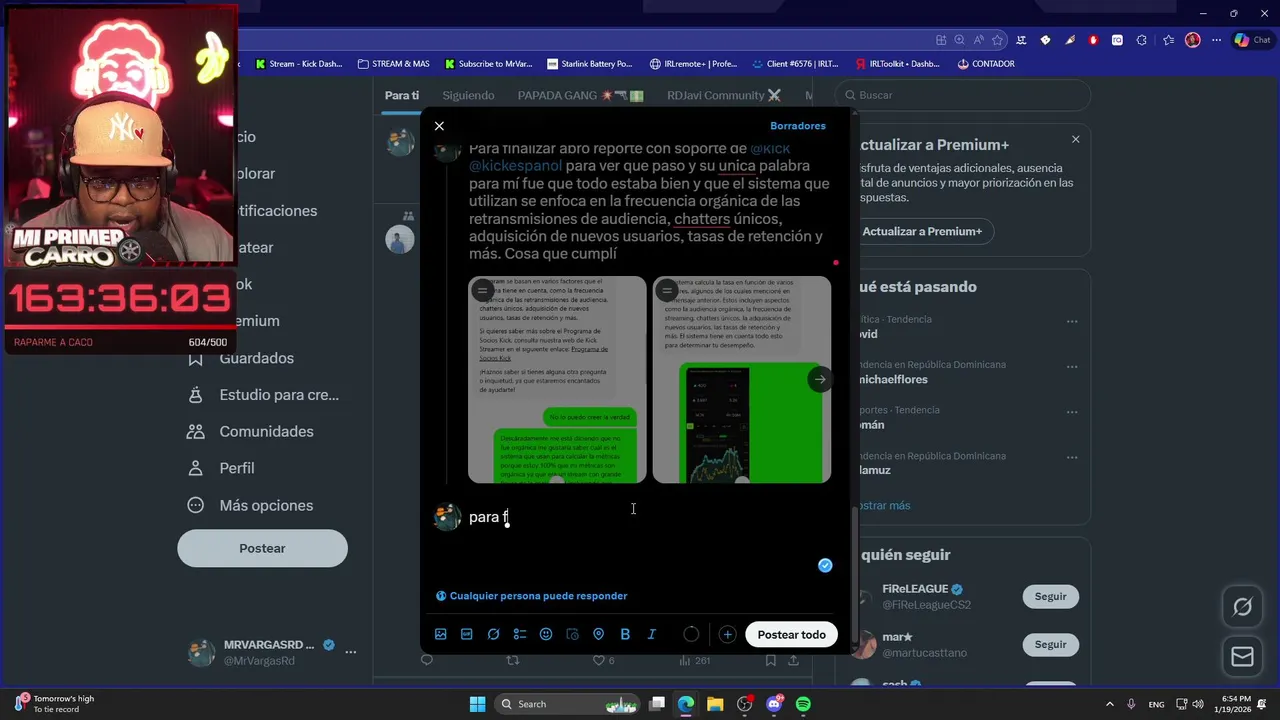Expand Más opciones in the sidebar

251,505
